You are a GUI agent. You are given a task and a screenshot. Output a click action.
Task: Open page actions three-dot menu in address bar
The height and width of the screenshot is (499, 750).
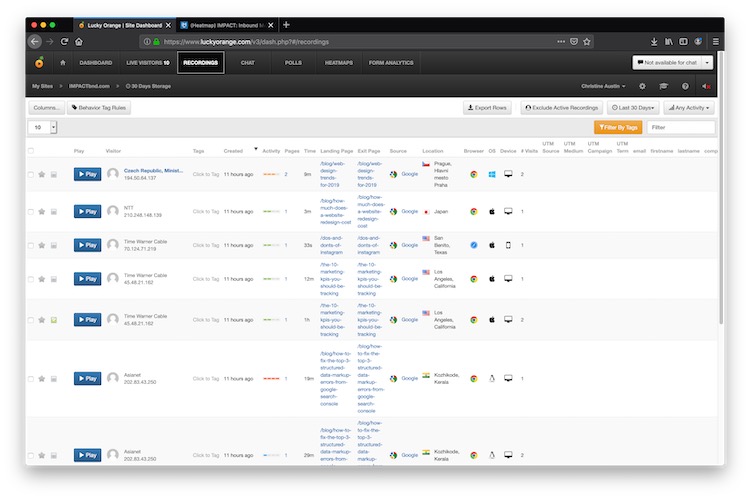pyautogui.click(x=561, y=42)
